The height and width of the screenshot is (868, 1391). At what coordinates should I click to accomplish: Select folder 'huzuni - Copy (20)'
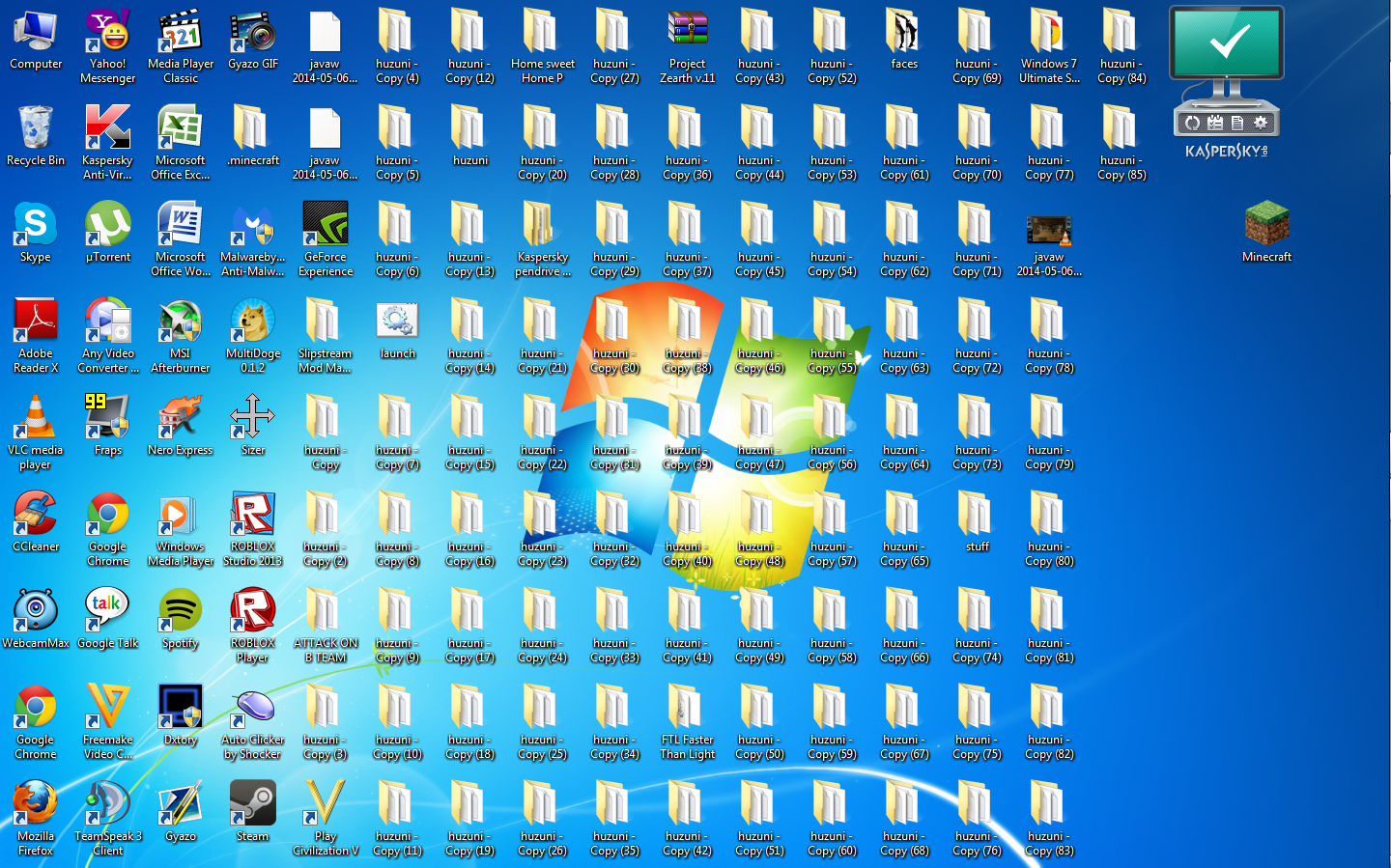pyautogui.click(x=543, y=144)
